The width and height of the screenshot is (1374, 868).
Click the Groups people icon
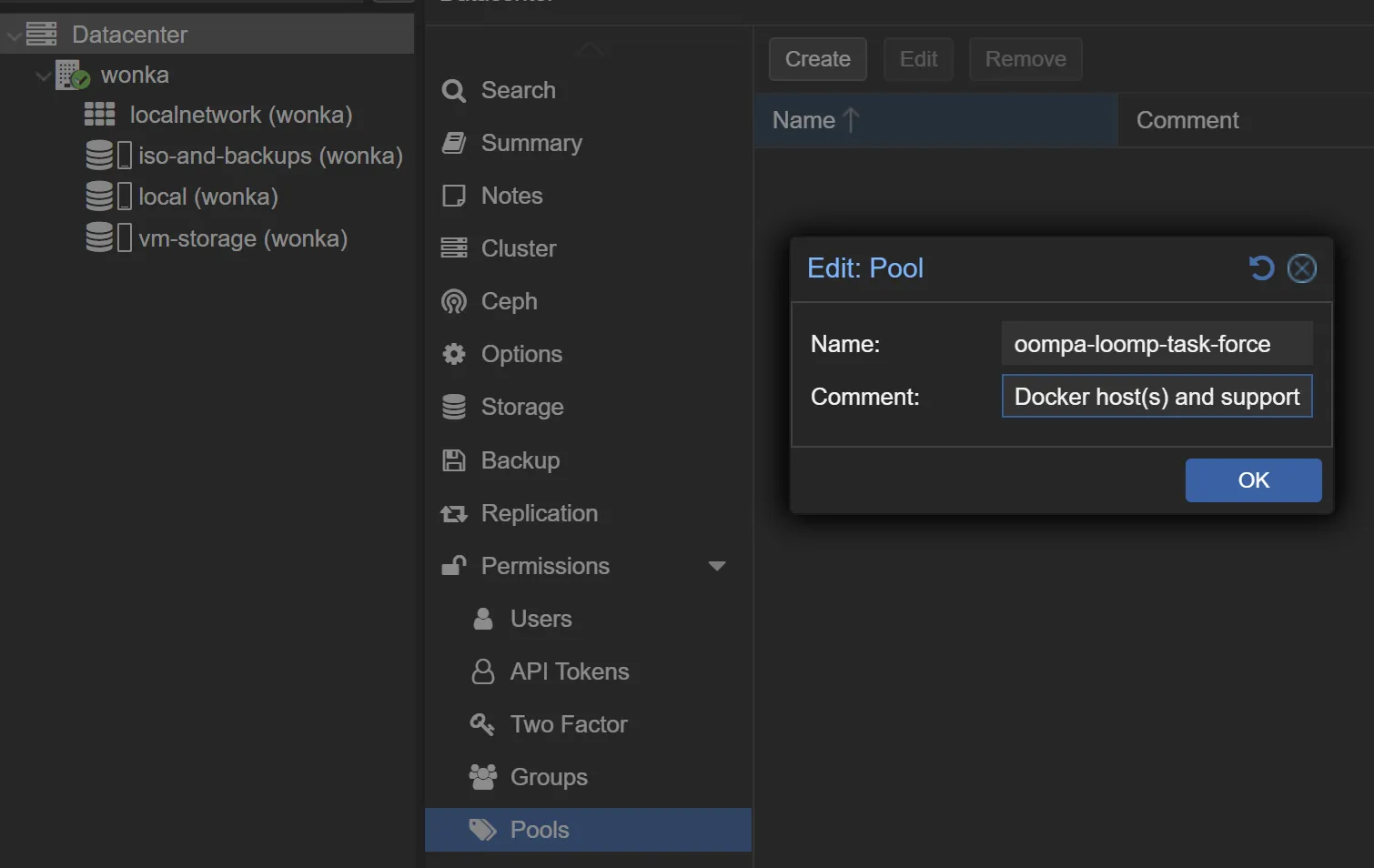(483, 777)
